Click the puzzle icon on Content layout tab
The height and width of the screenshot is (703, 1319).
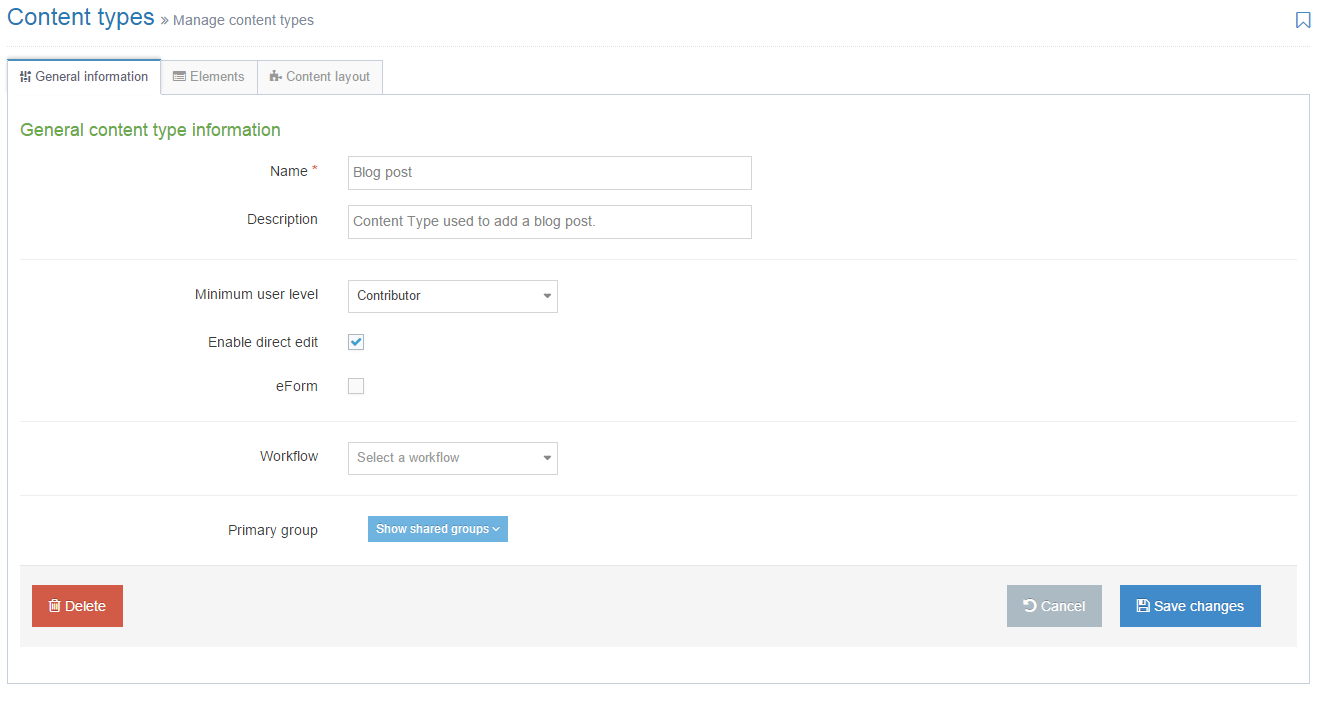275,77
